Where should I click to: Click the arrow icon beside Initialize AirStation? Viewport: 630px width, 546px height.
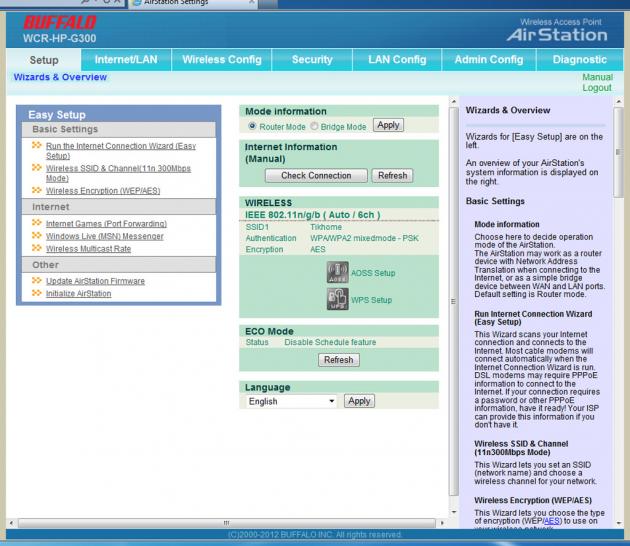(x=37, y=293)
